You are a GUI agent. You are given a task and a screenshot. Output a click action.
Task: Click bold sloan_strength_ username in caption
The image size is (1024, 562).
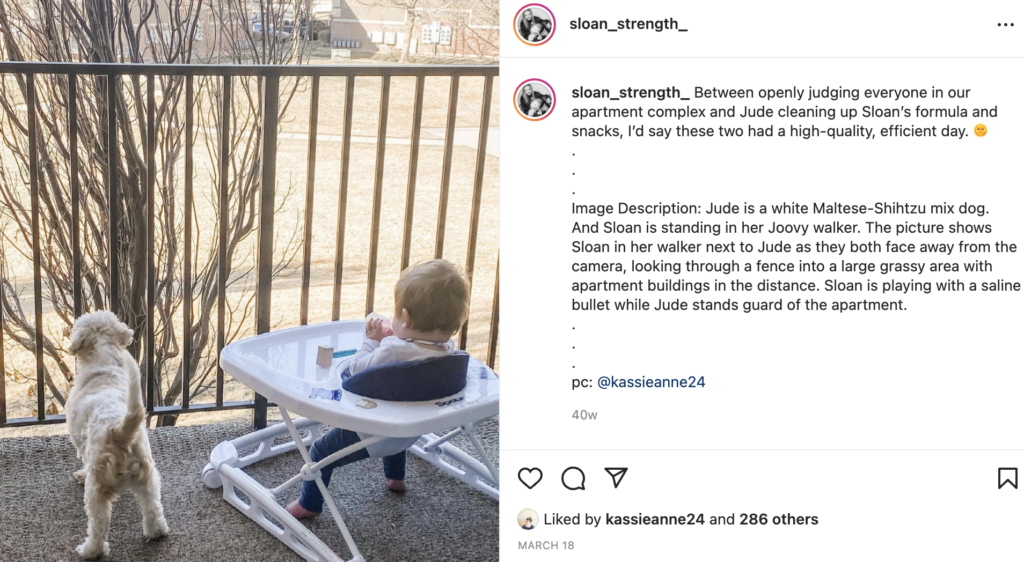pyautogui.click(x=630, y=93)
